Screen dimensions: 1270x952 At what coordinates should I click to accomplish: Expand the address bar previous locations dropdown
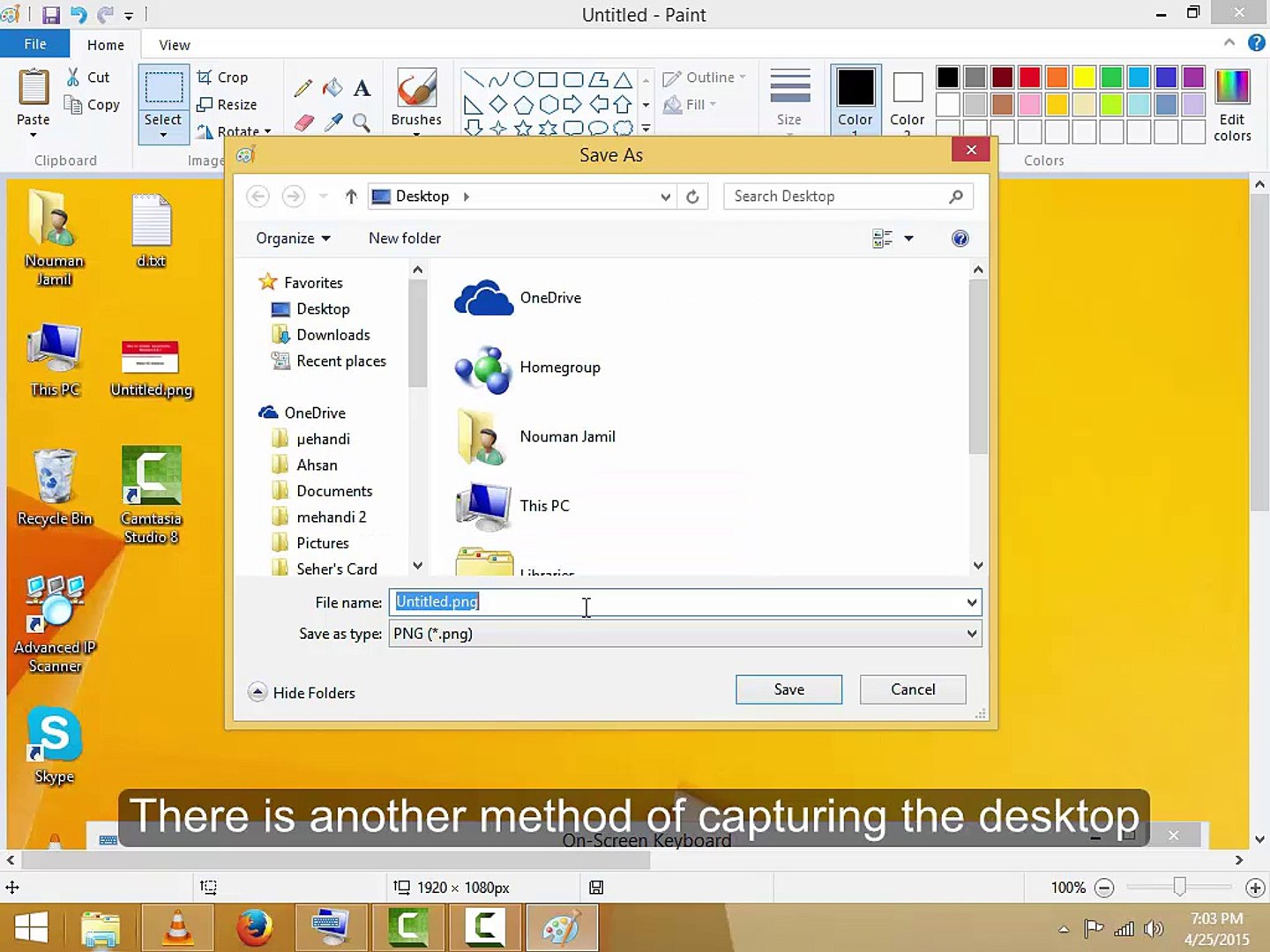[x=665, y=197]
